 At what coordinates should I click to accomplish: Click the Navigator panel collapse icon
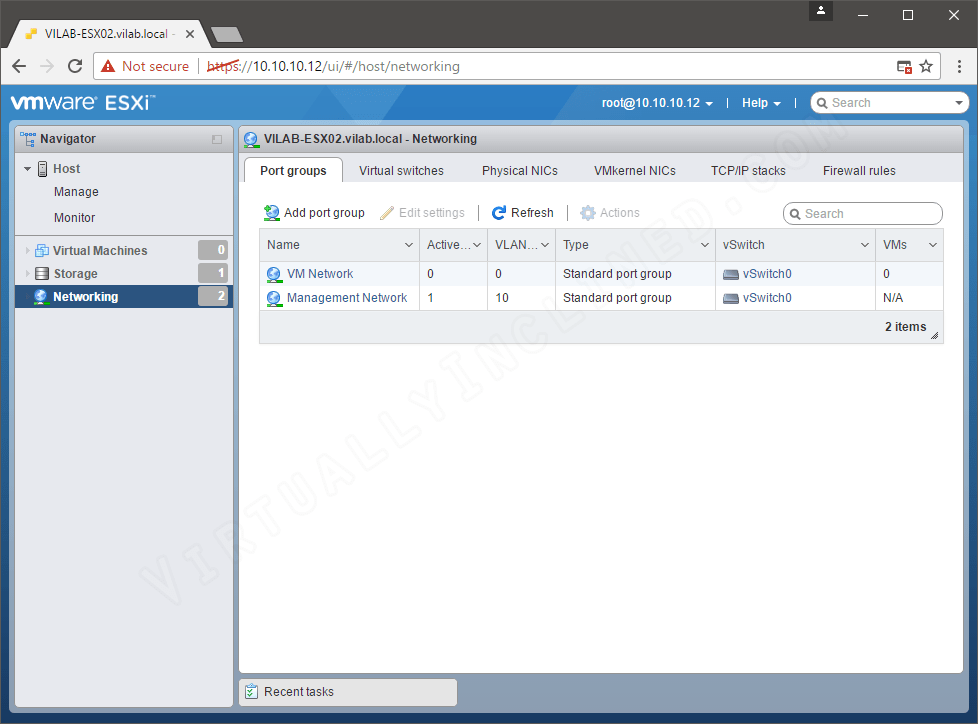tap(216, 139)
